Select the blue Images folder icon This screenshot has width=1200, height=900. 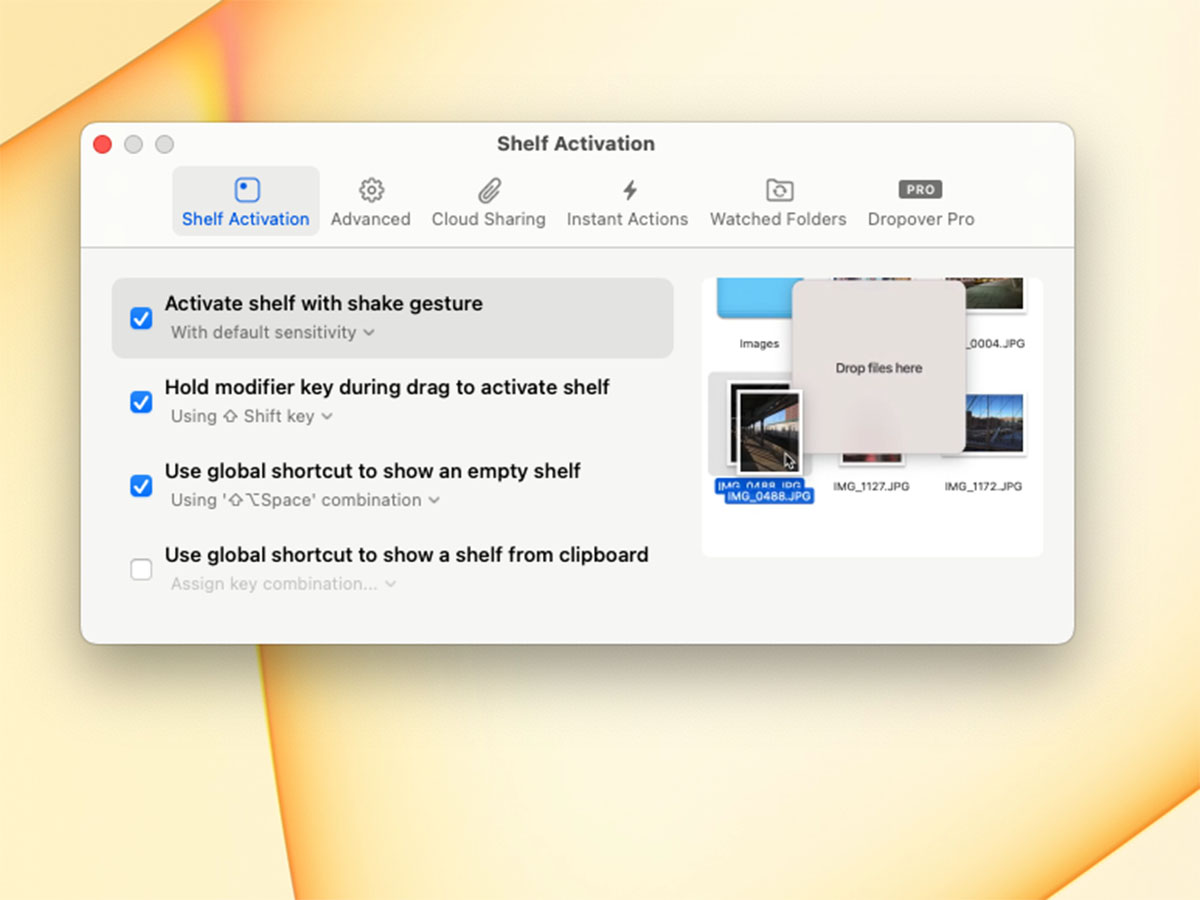pos(760,298)
